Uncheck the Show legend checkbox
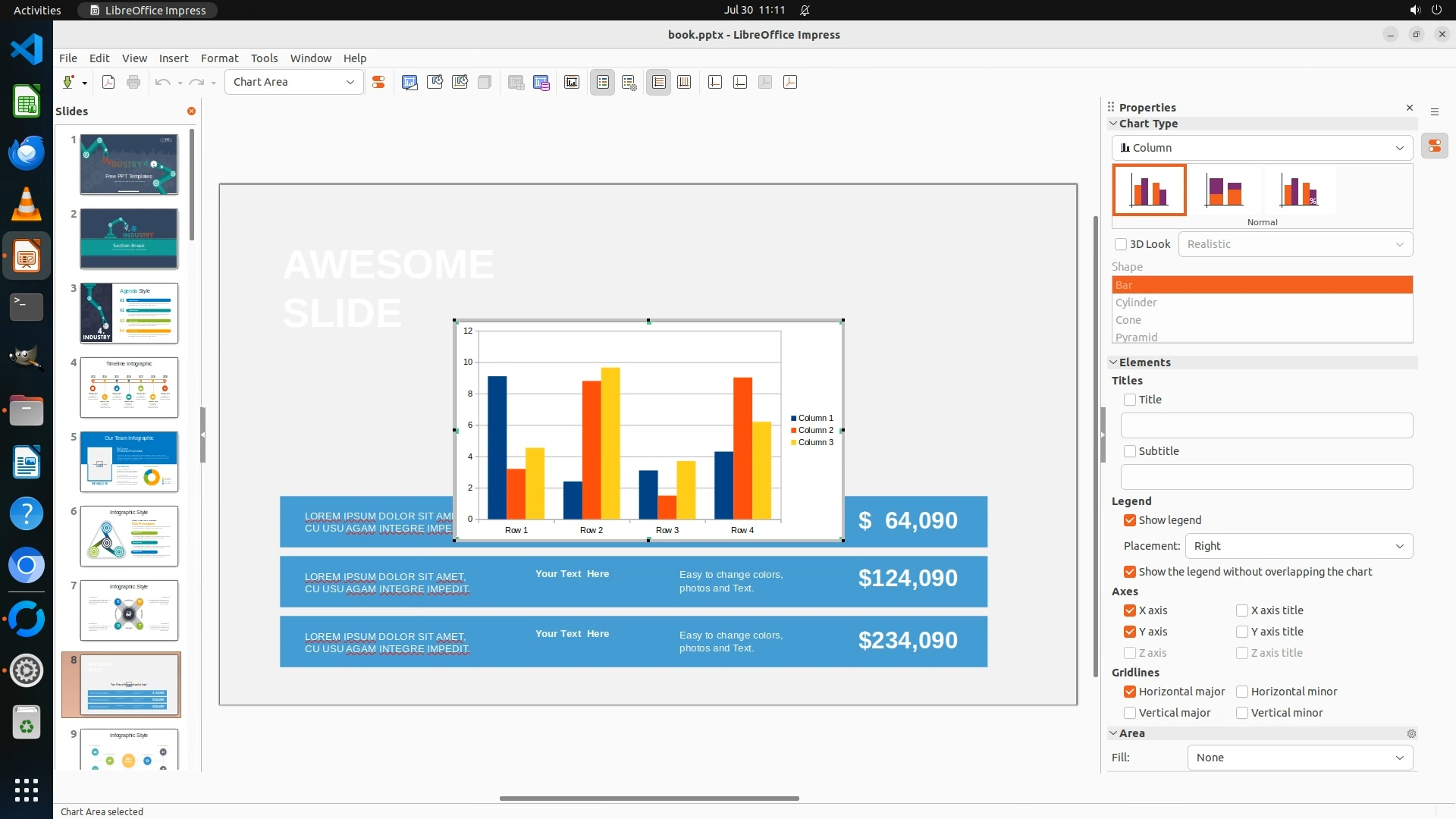 [x=1130, y=520]
